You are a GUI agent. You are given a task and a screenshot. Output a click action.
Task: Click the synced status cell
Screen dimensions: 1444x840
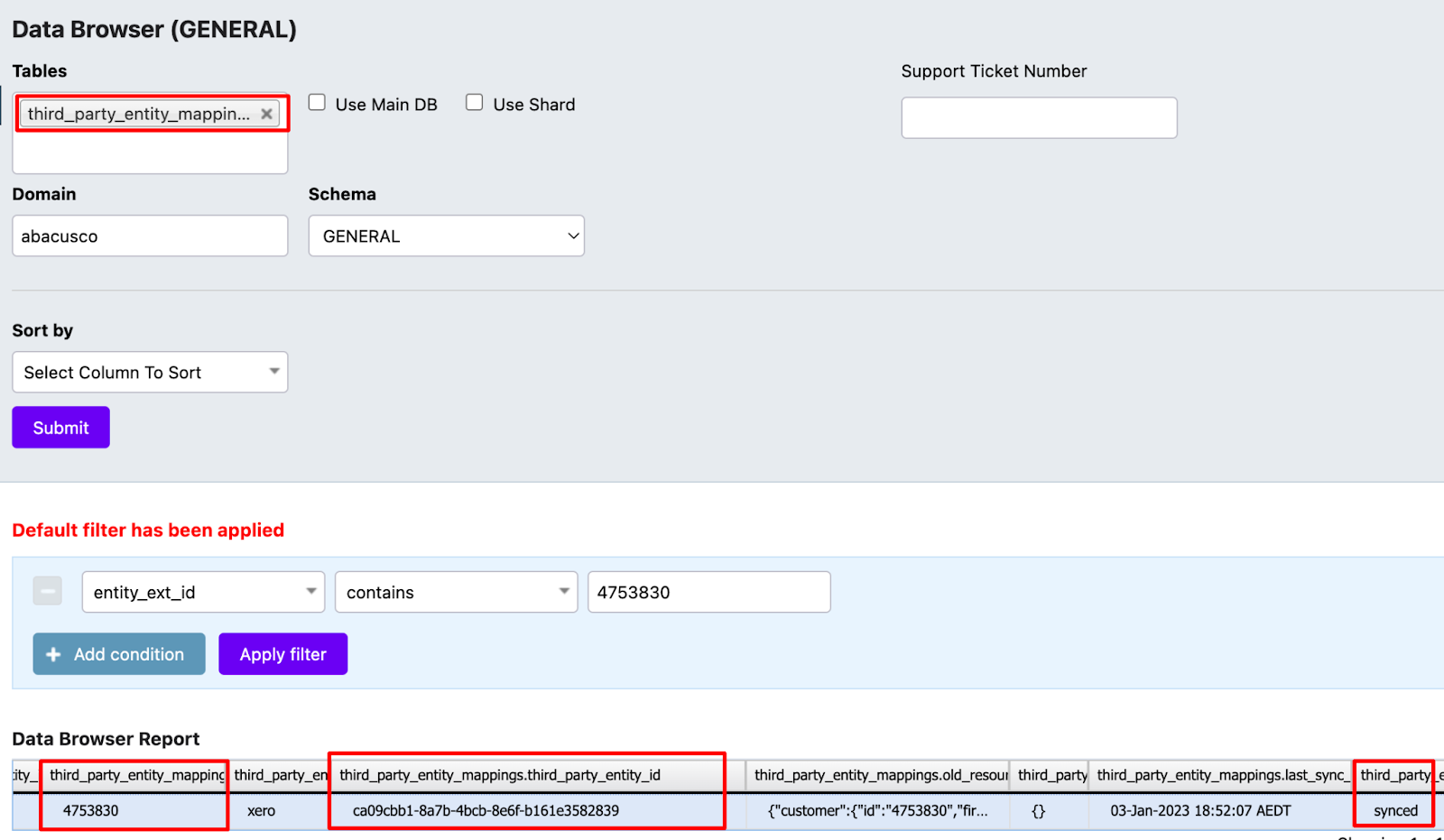(1395, 810)
